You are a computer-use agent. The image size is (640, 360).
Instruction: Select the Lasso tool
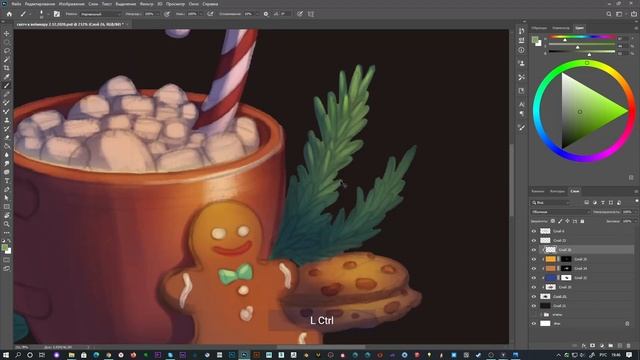(7, 51)
